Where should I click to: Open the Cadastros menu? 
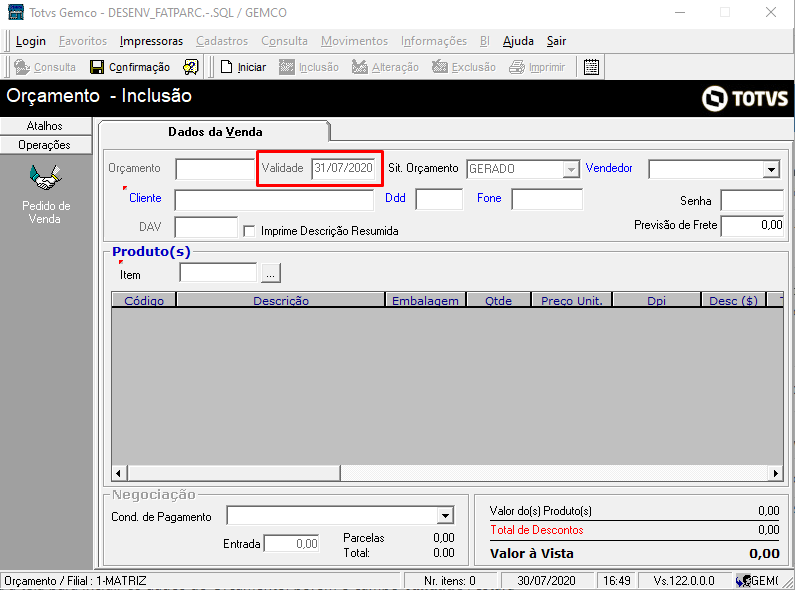click(222, 41)
